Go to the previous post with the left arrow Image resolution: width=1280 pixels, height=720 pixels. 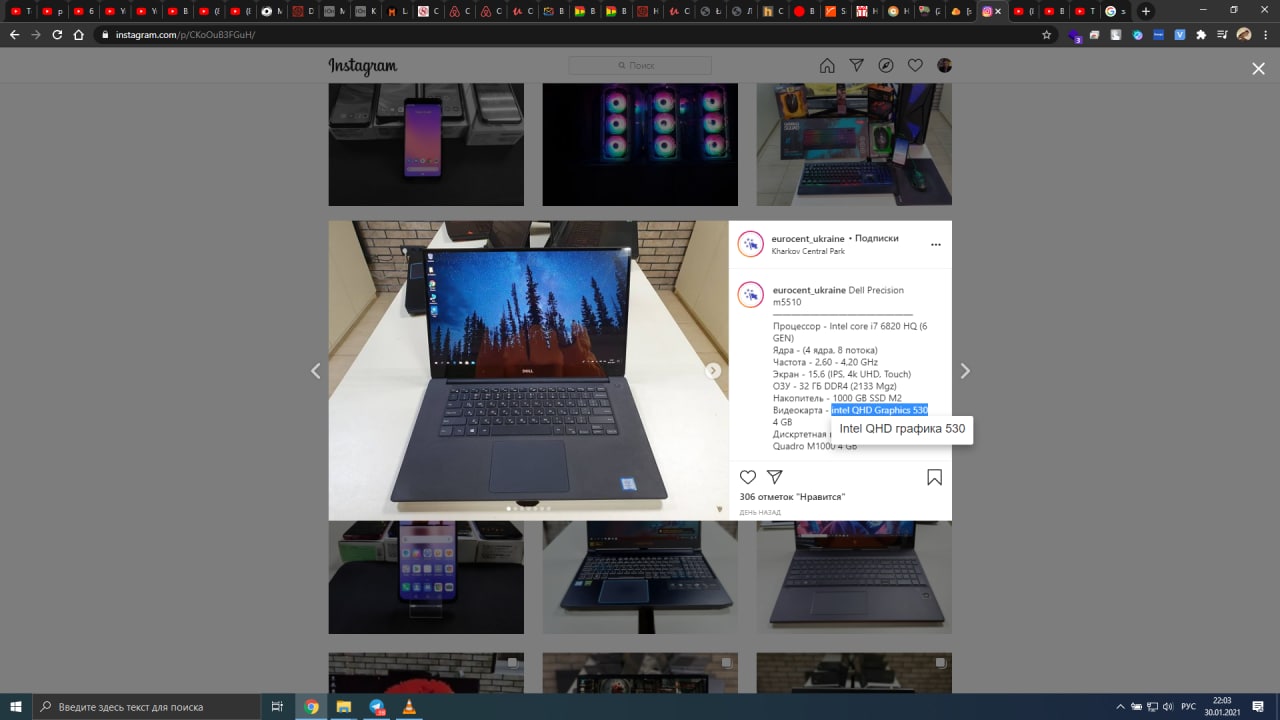coord(315,371)
